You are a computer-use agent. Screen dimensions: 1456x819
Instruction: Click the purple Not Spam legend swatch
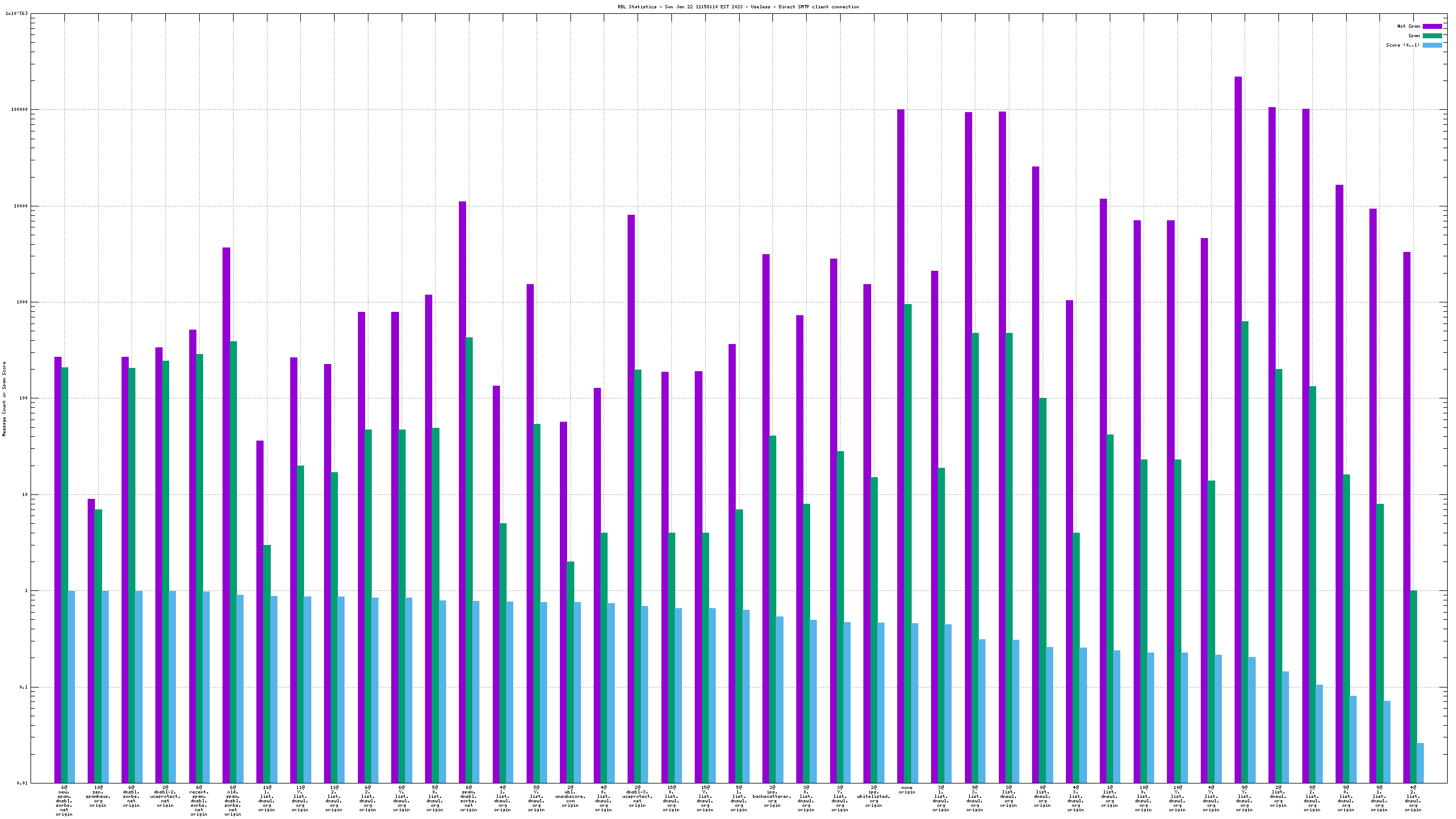pos(1432,26)
